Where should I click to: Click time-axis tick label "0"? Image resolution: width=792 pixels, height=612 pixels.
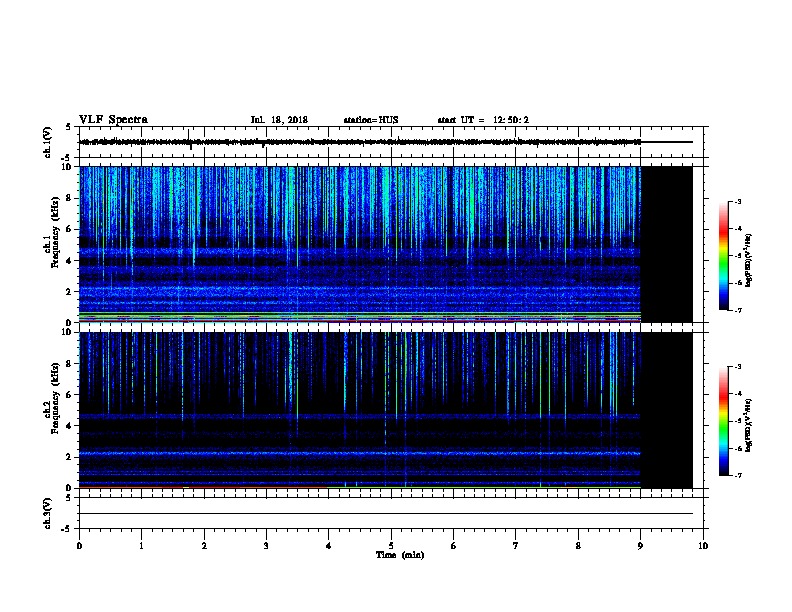tap(79, 546)
